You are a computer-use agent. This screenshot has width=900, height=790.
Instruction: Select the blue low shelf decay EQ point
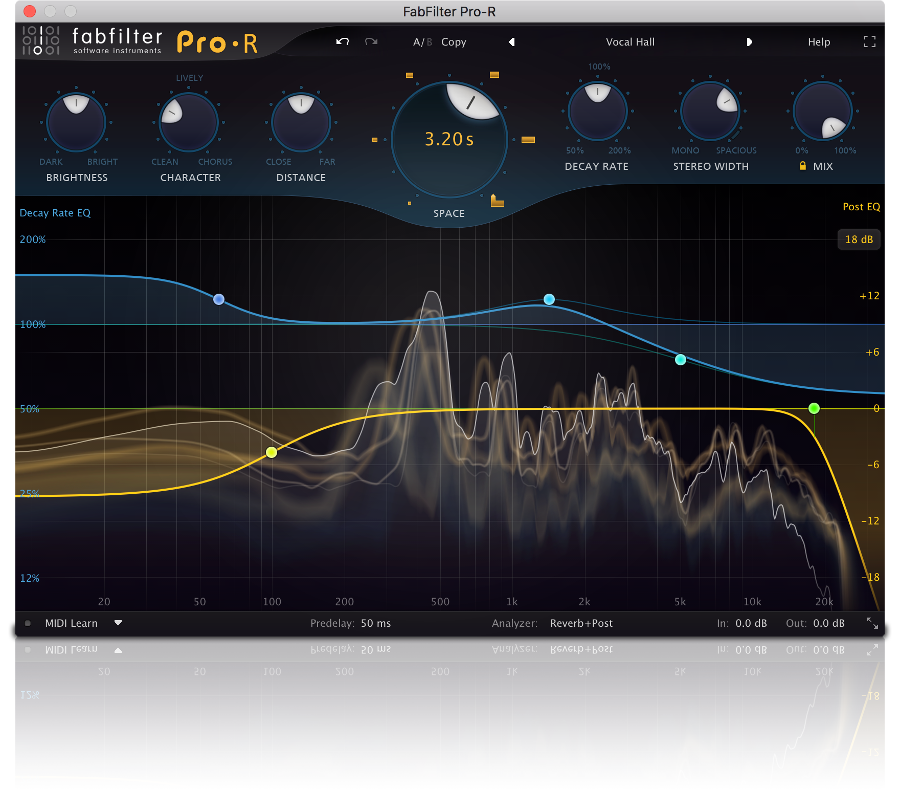pos(219,299)
